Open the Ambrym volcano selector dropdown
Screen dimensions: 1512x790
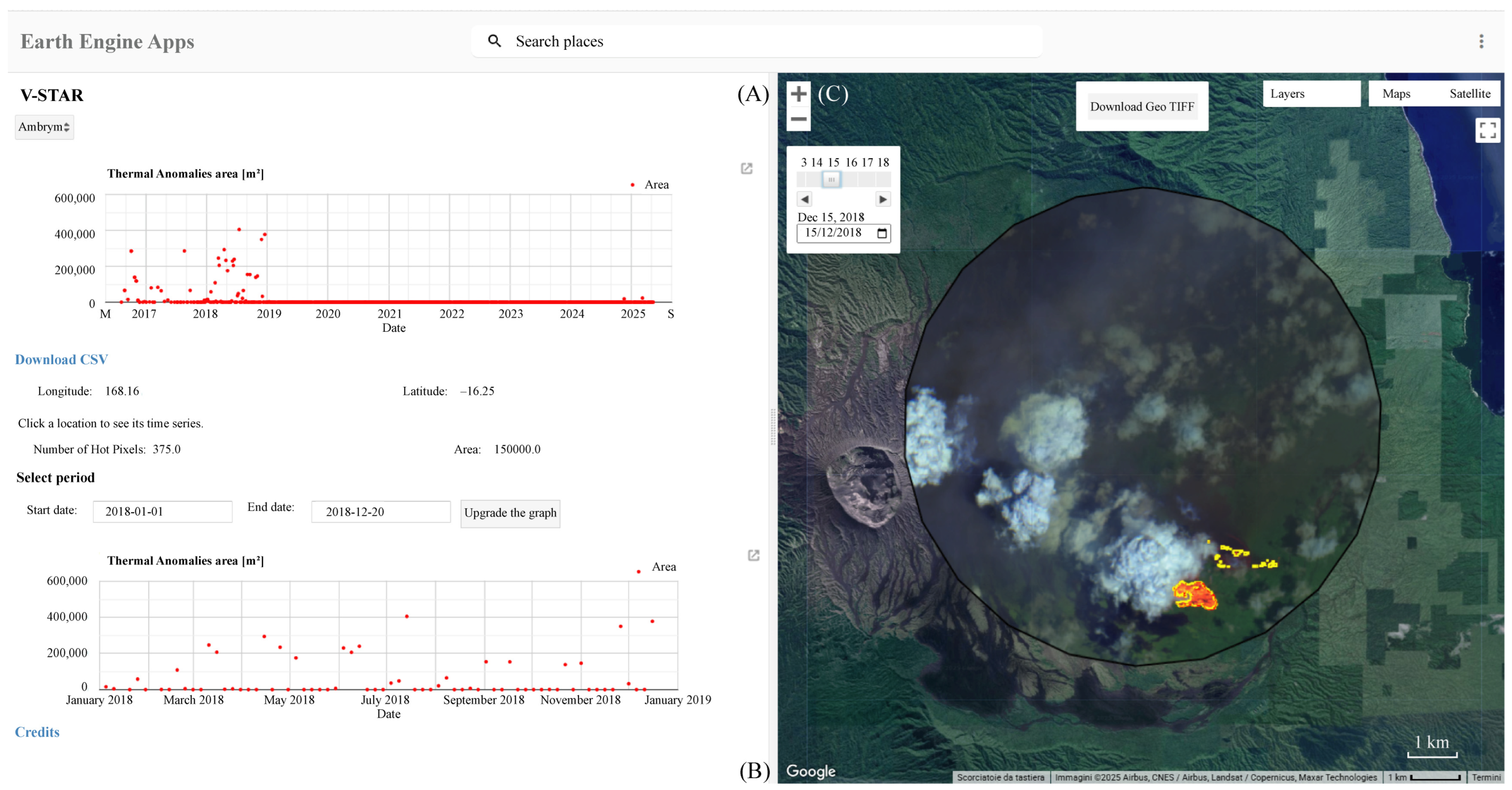tap(43, 127)
